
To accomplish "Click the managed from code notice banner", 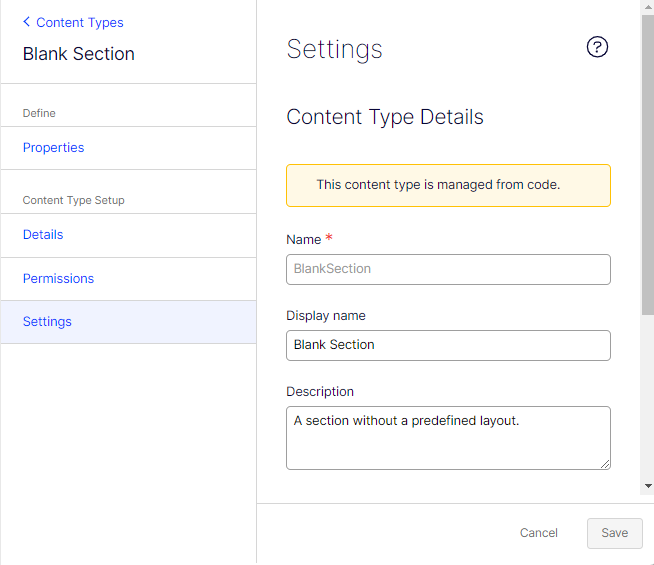I will 448,185.
